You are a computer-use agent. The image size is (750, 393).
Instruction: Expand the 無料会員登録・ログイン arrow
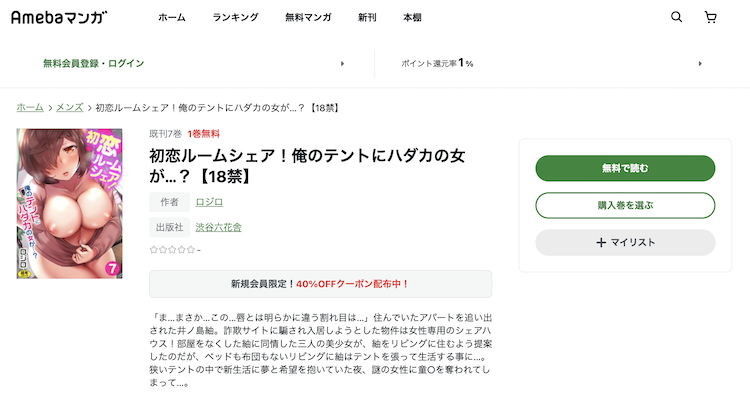(x=342, y=64)
